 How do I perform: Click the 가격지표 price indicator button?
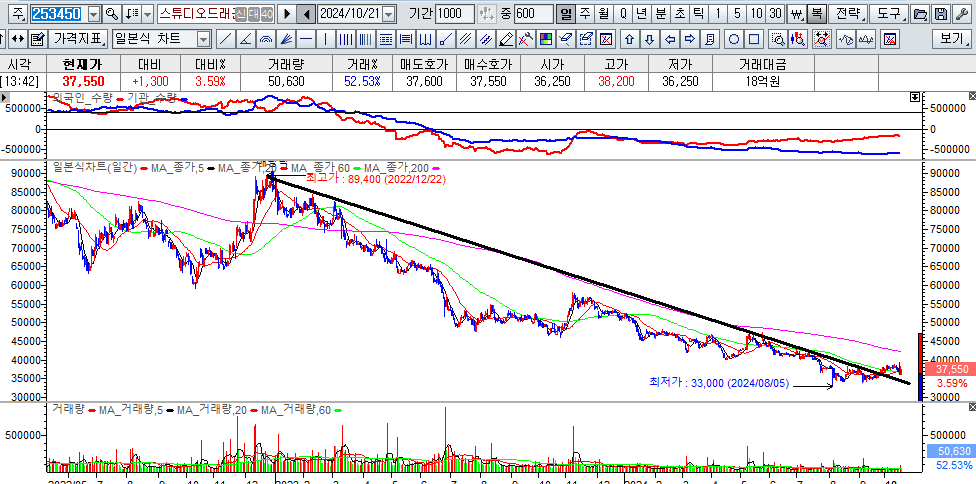tap(78, 39)
